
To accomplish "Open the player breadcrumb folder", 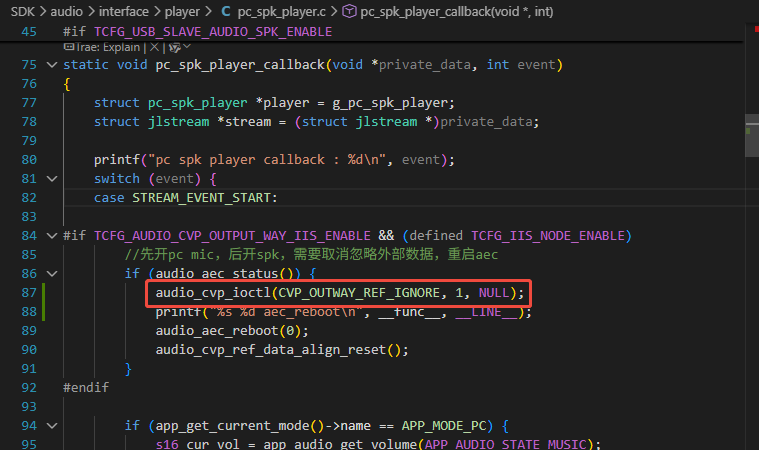I will (x=182, y=11).
